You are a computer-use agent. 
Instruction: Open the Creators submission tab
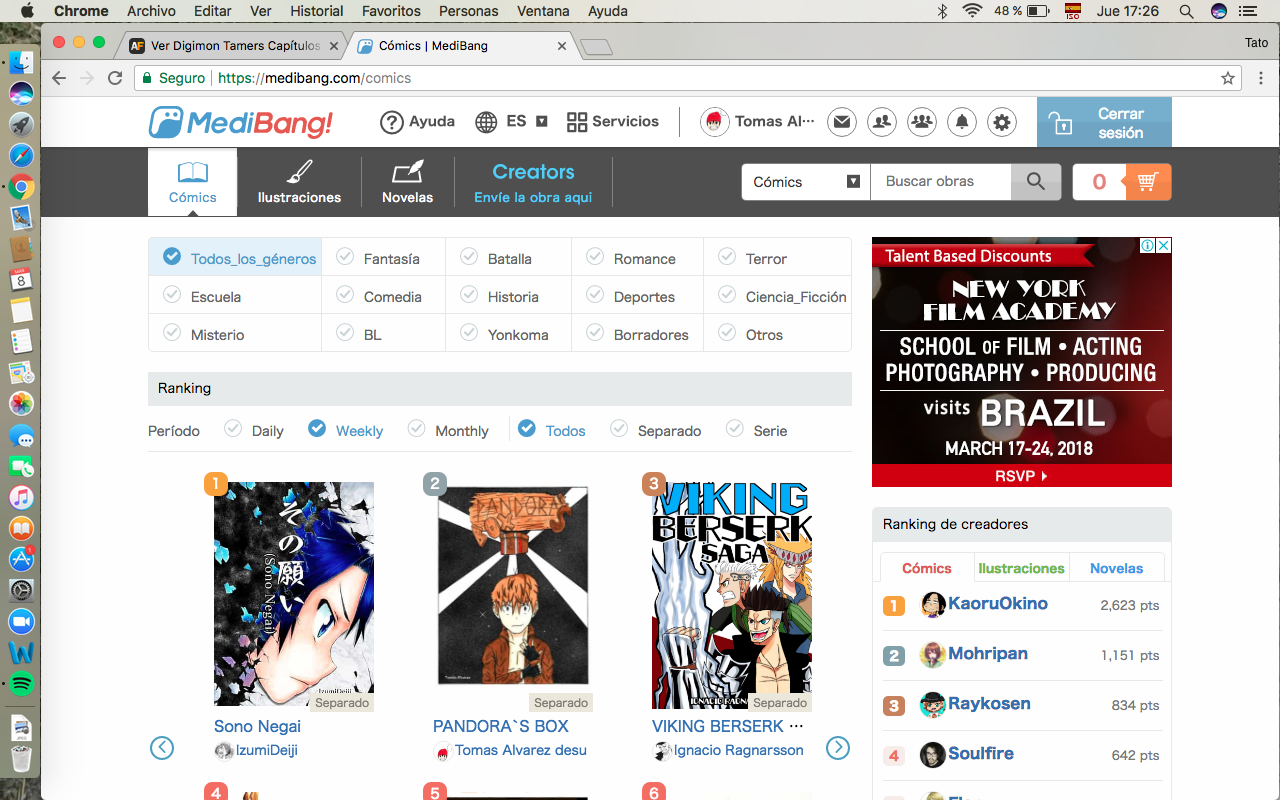click(x=533, y=182)
